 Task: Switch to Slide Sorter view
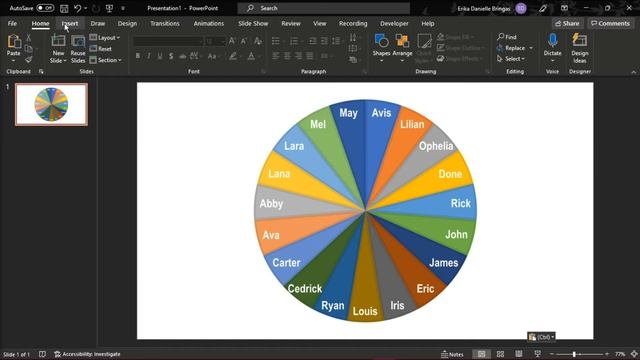[500, 354]
